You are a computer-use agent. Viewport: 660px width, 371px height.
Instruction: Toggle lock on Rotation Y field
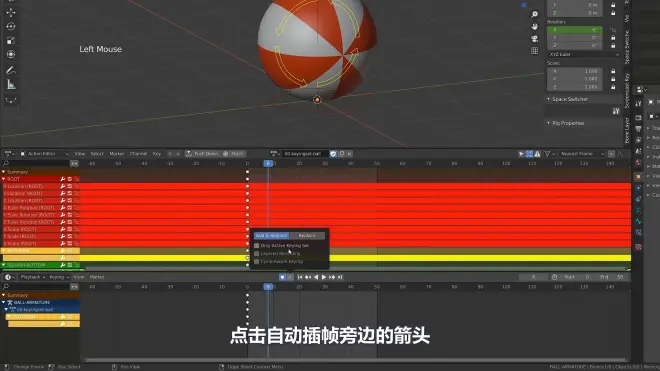[x=613, y=38]
